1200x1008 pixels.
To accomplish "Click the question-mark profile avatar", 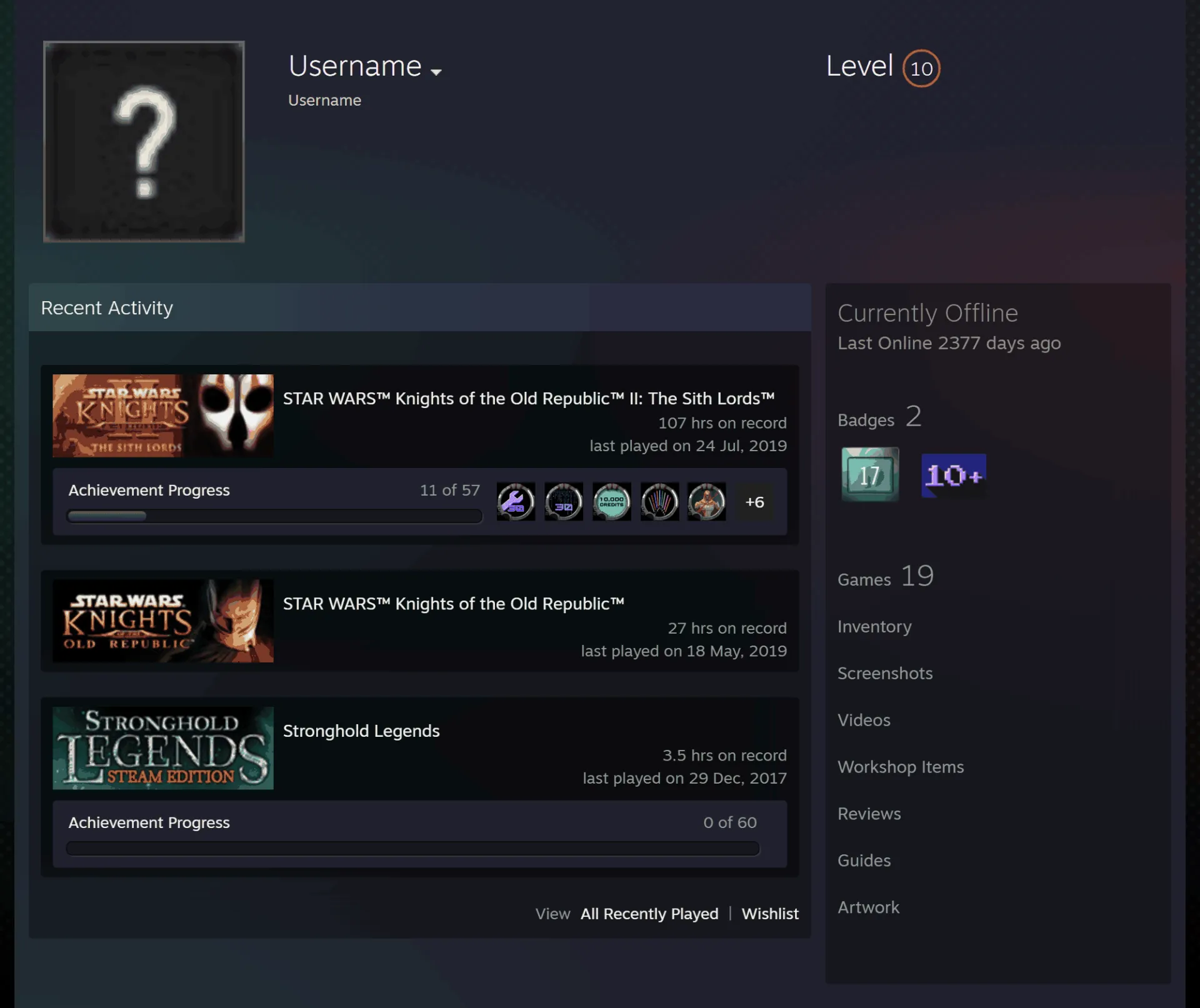I will 144,141.
